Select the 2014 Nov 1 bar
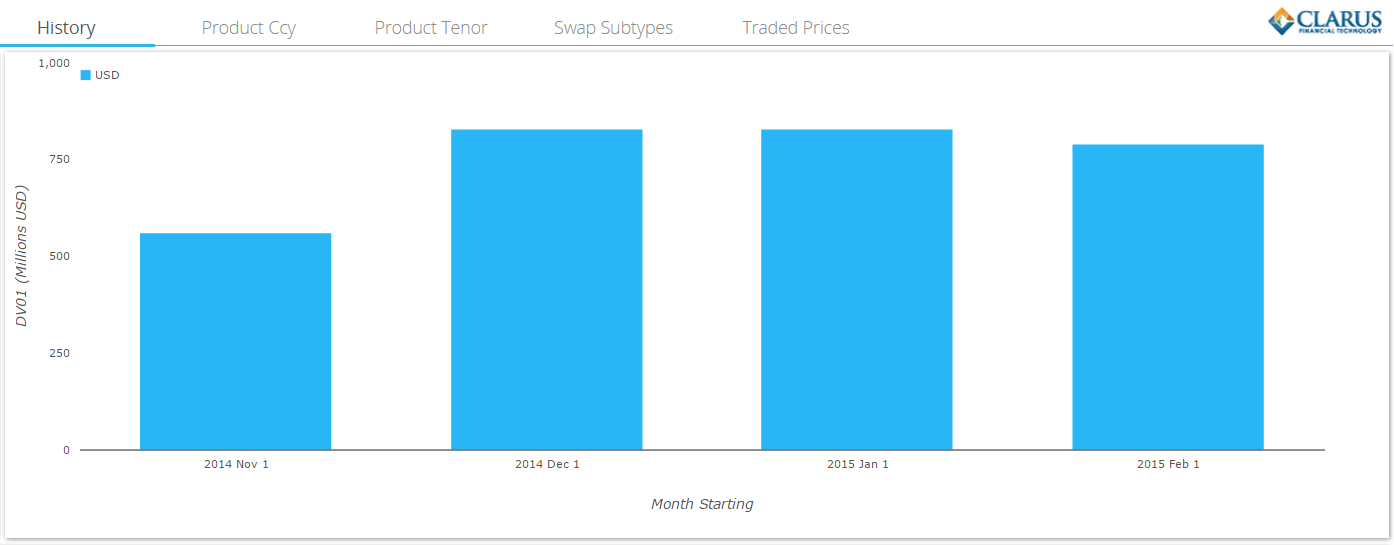 [235, 341]
